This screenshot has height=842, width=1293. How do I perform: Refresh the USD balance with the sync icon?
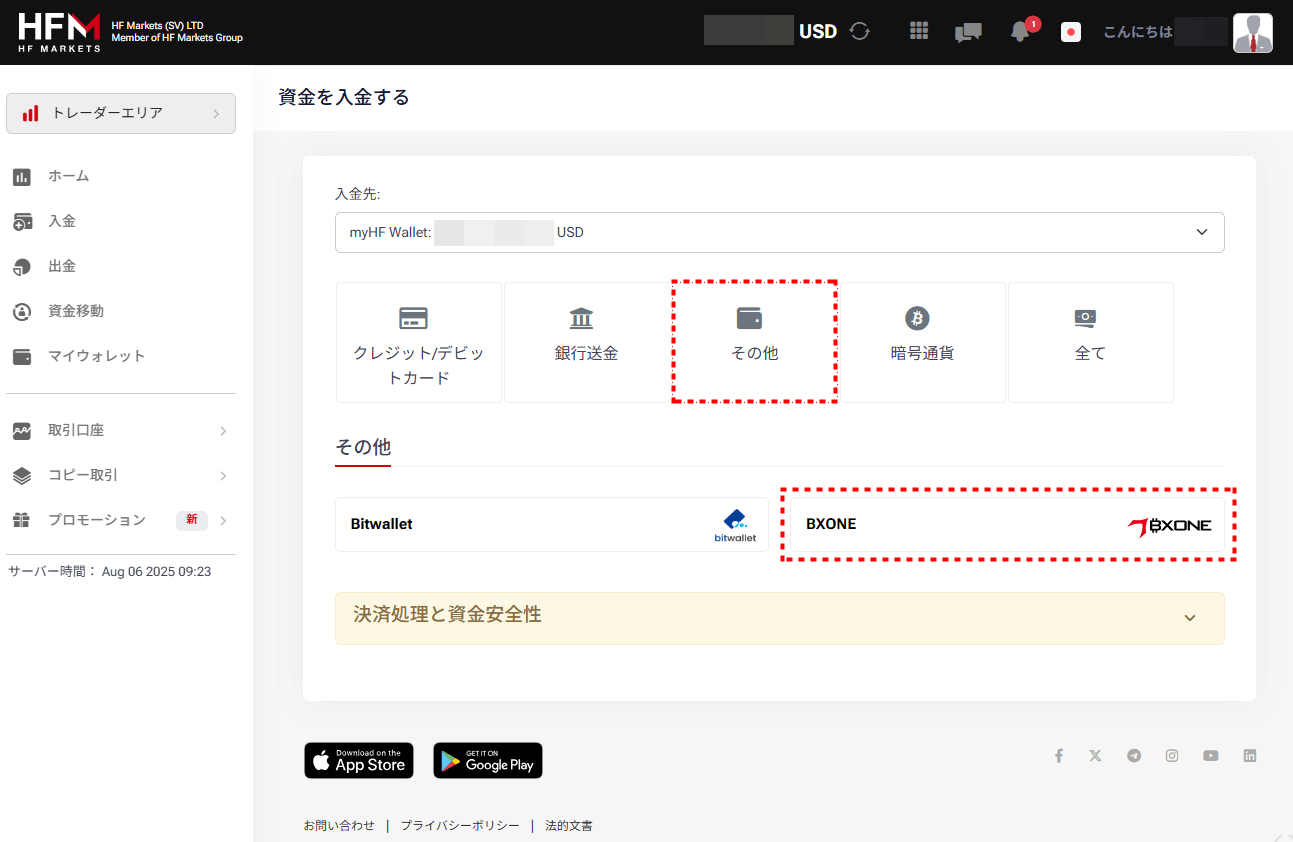[859, 31]
